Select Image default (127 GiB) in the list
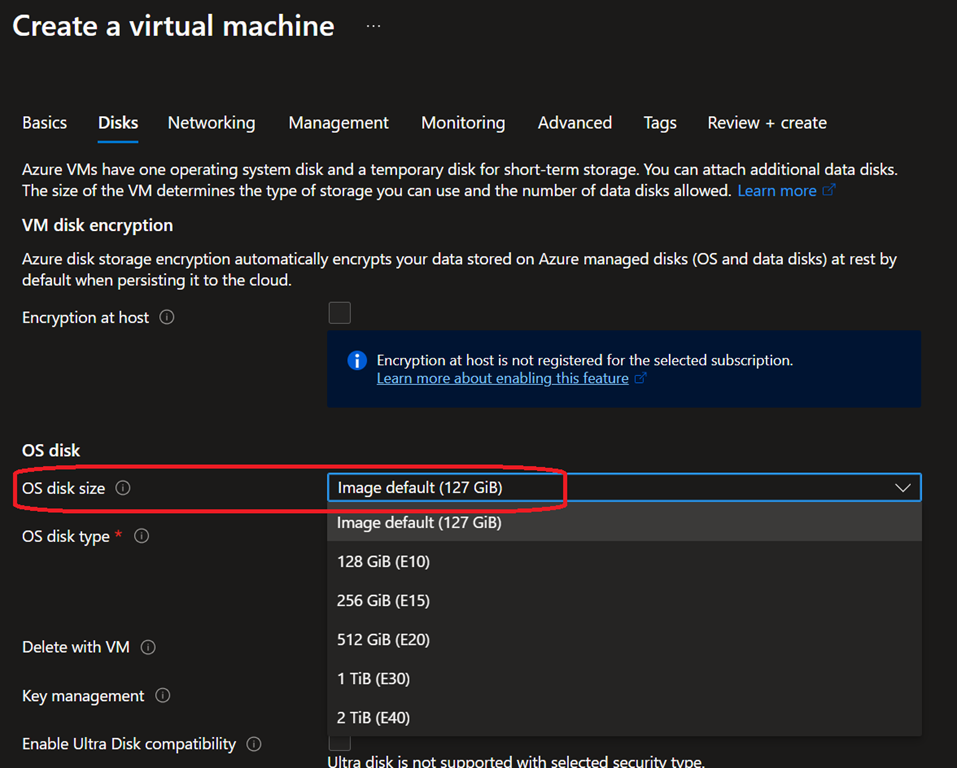This screenshot has width=957, height=768. [x=419, y=523]
